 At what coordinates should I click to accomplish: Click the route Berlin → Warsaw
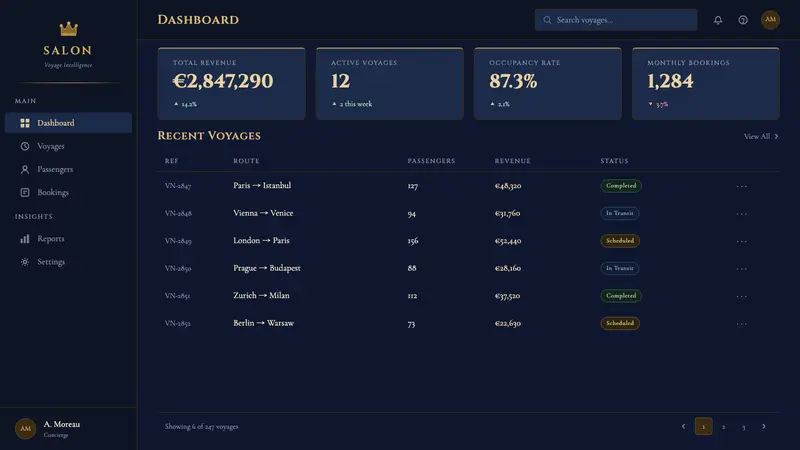click(263, 323)
